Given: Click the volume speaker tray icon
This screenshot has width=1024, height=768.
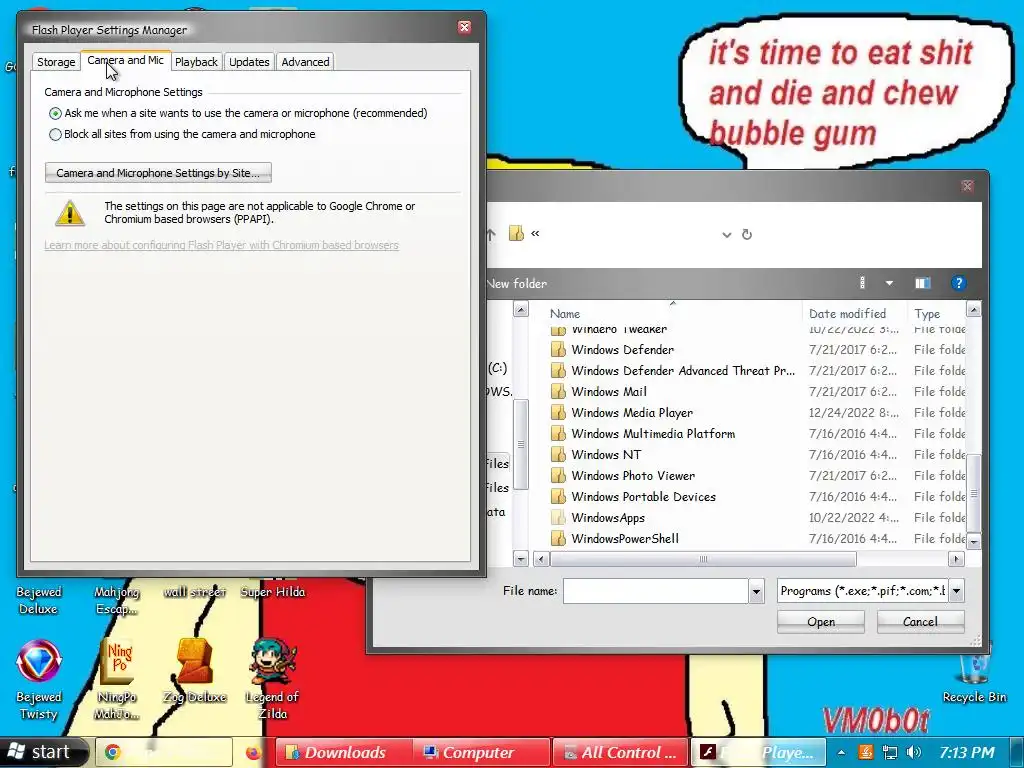Looking at the screenshot, I should coord(914,752).
